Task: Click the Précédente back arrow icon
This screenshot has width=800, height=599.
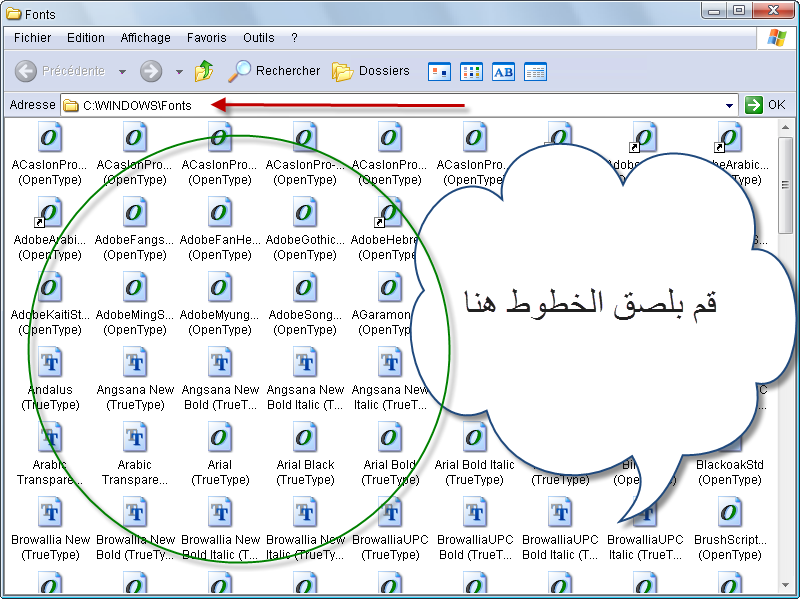Action: pos(26,71)
